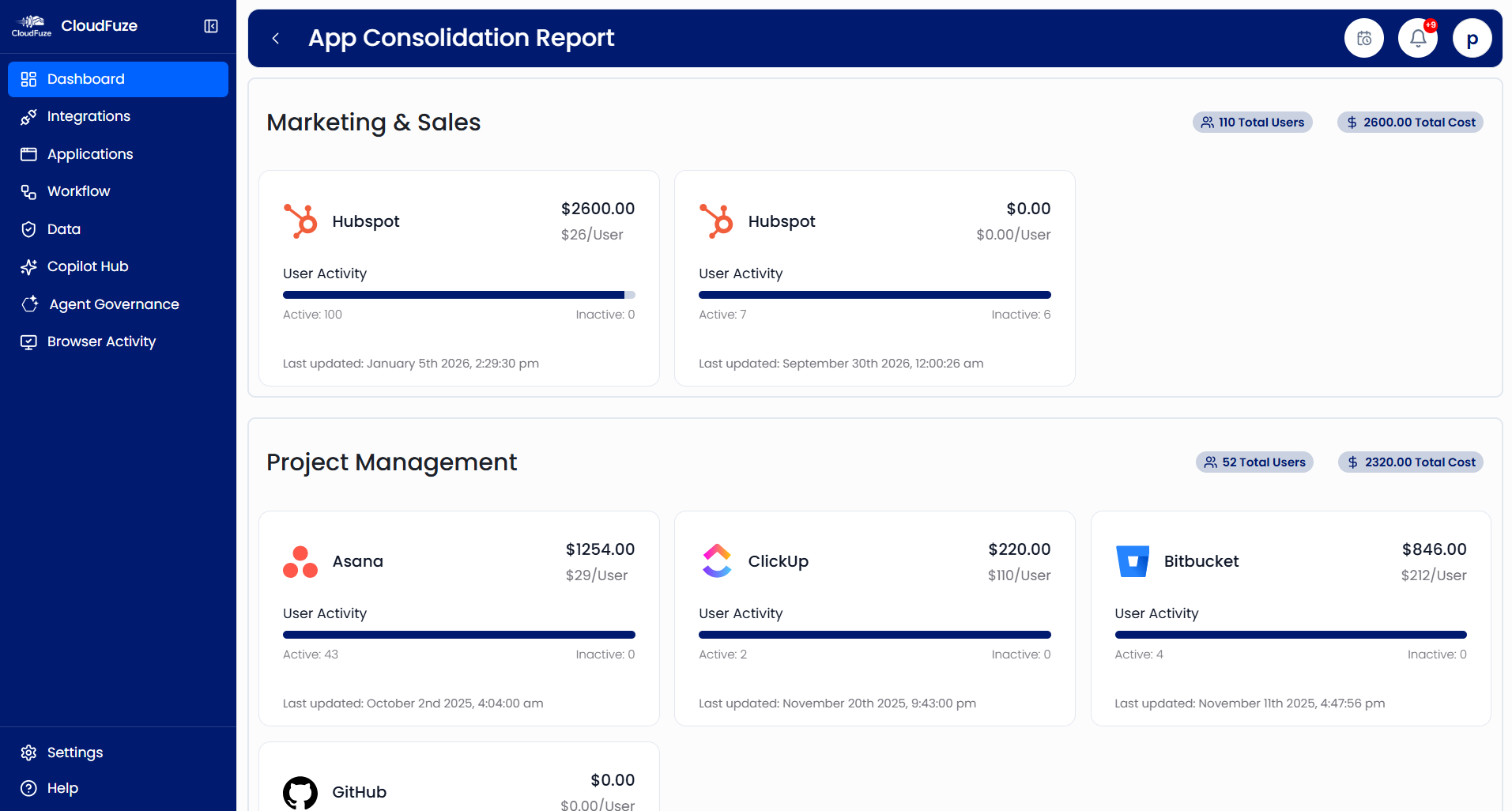Click 'Inactive: 6' on Hubspot card
The width and height of the screenshot is (1512, 811).
[x=1021, y=315]
